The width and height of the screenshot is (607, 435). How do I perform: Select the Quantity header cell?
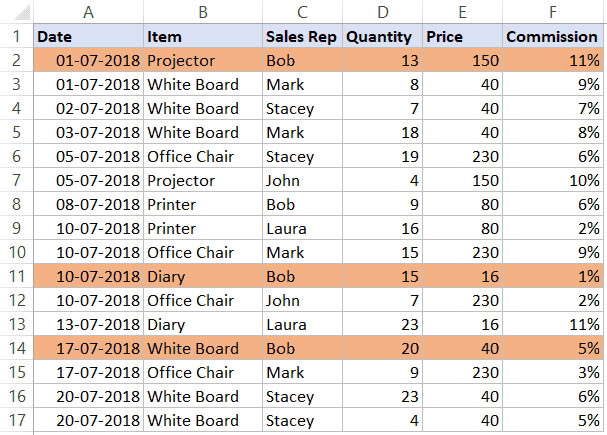pos(381,37)
